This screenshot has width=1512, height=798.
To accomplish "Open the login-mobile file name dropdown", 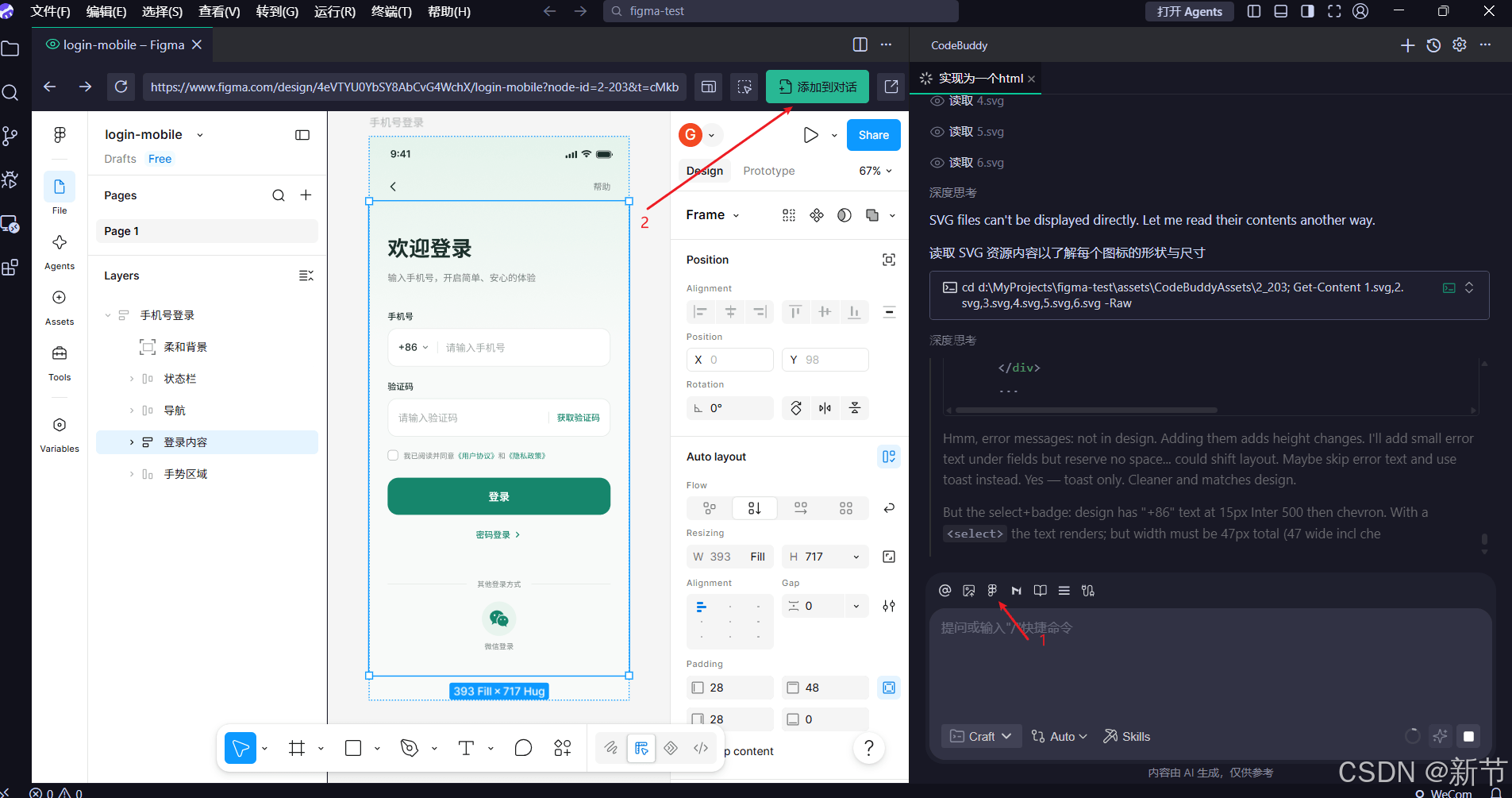I will point(200,135).
